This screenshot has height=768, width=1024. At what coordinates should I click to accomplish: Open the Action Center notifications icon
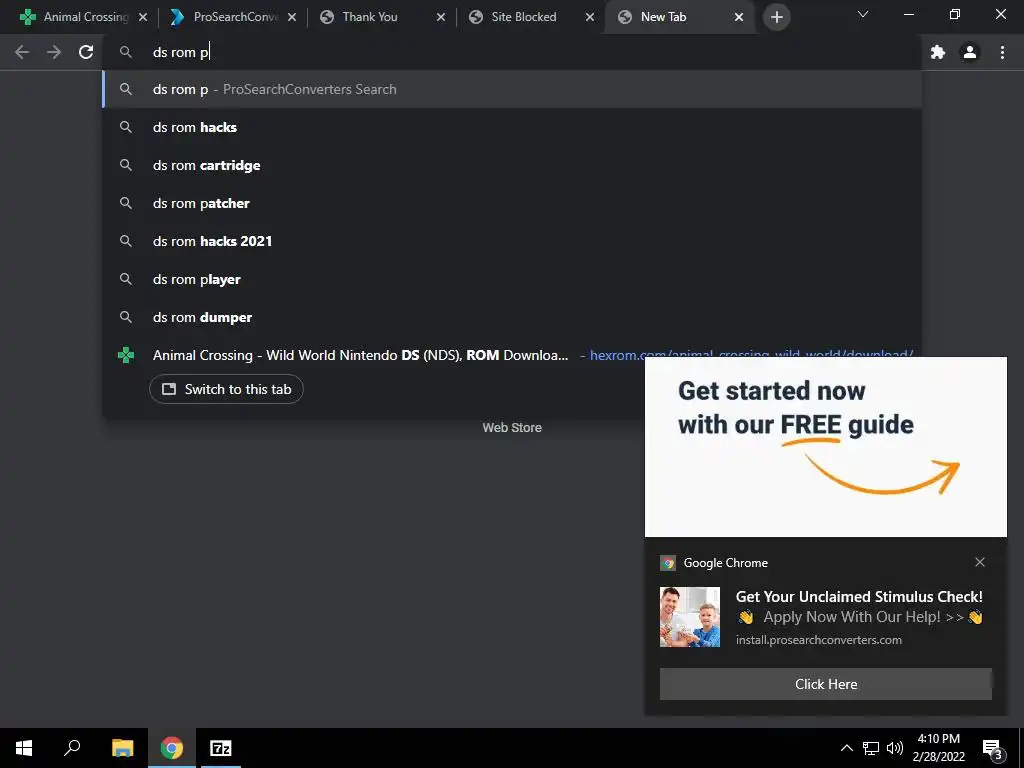(993, 748)
